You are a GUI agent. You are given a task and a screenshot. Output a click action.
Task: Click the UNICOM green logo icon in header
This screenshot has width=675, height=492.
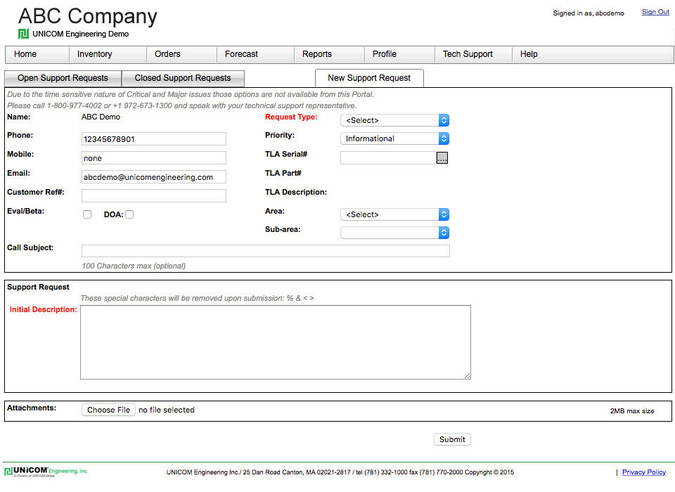[23, 34]
